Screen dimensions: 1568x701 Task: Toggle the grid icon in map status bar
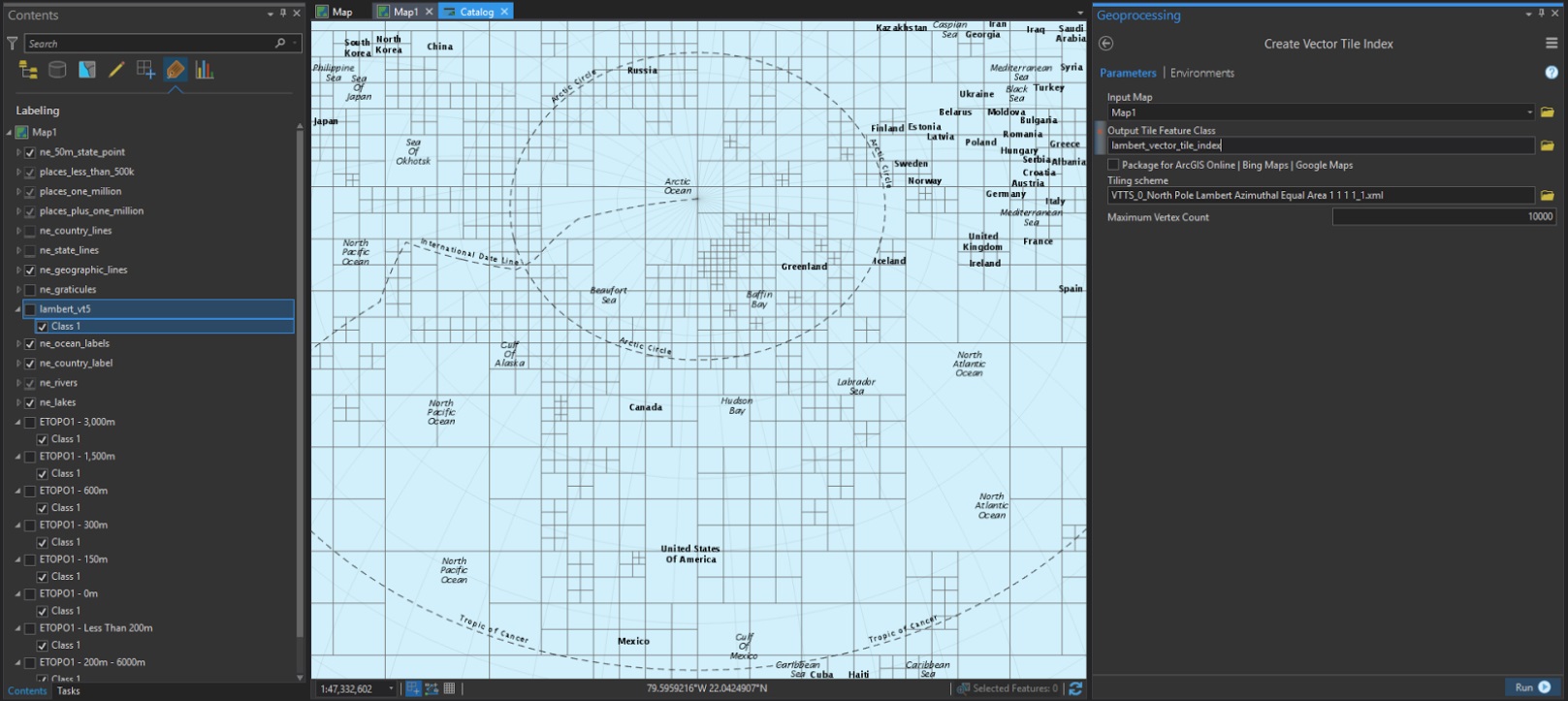[449, 688]
